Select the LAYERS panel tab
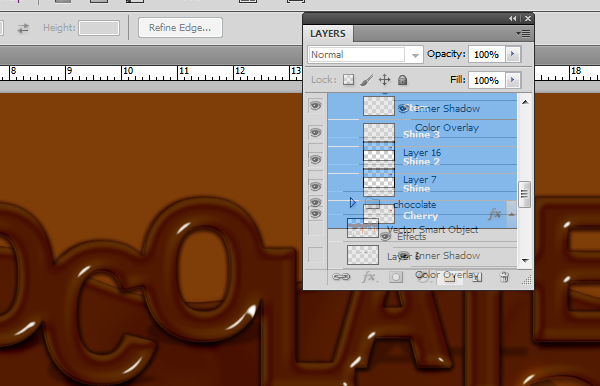This screenshot has width=600, height=386. [x=328, y=34]
